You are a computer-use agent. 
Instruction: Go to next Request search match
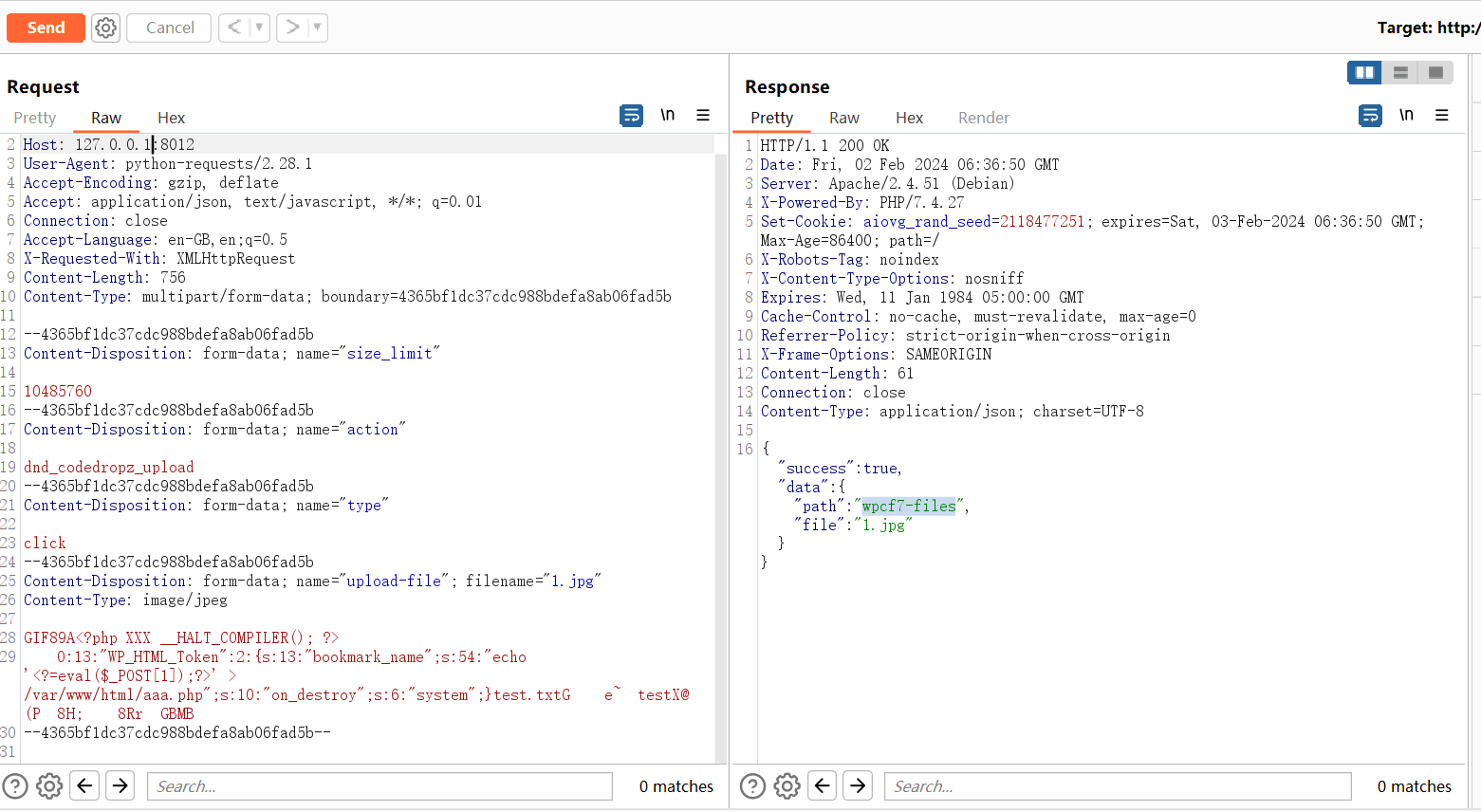(x=120, y=785)
